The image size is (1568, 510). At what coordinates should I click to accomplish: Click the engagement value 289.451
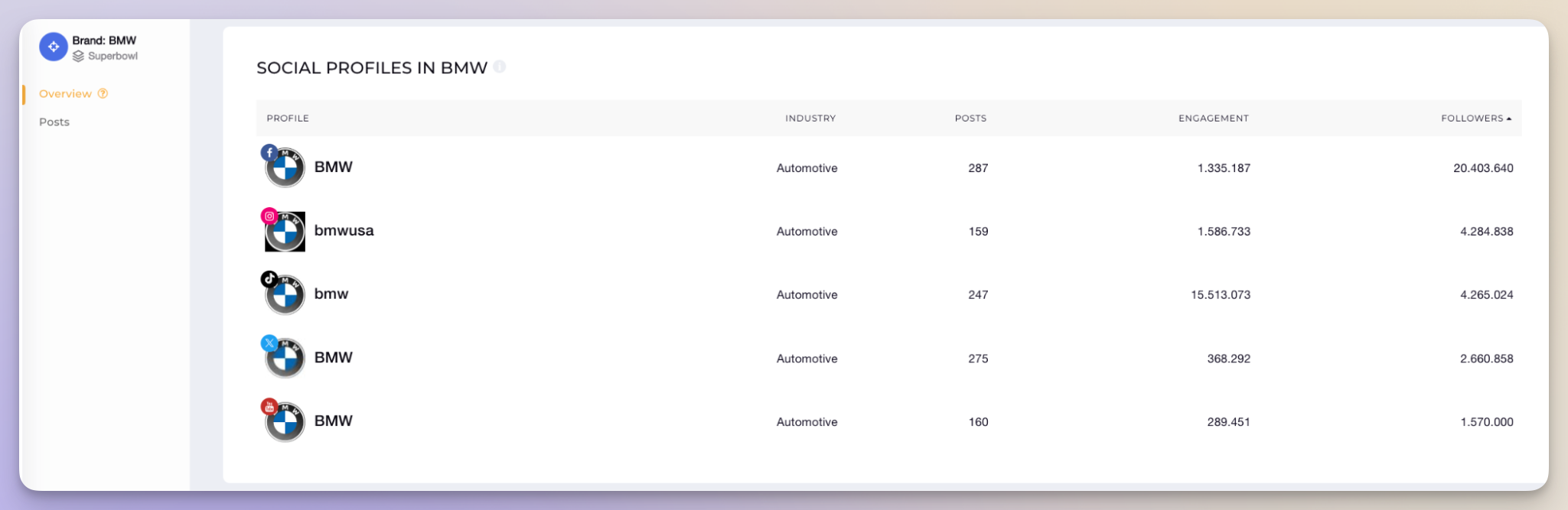(1228, 422)
